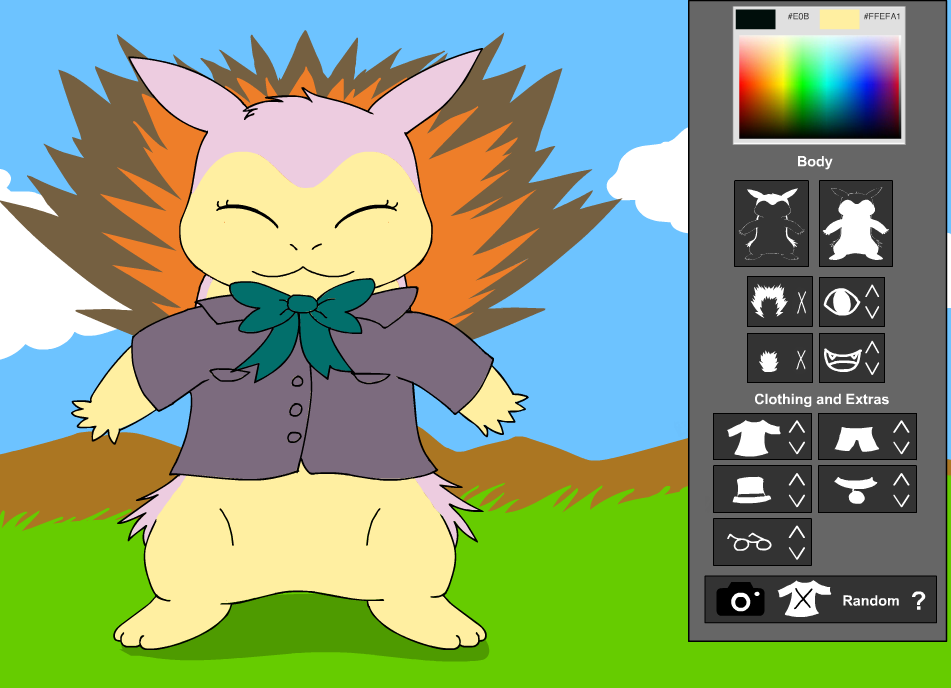Cycle shorts with down arrow

(x=901, y=448)
